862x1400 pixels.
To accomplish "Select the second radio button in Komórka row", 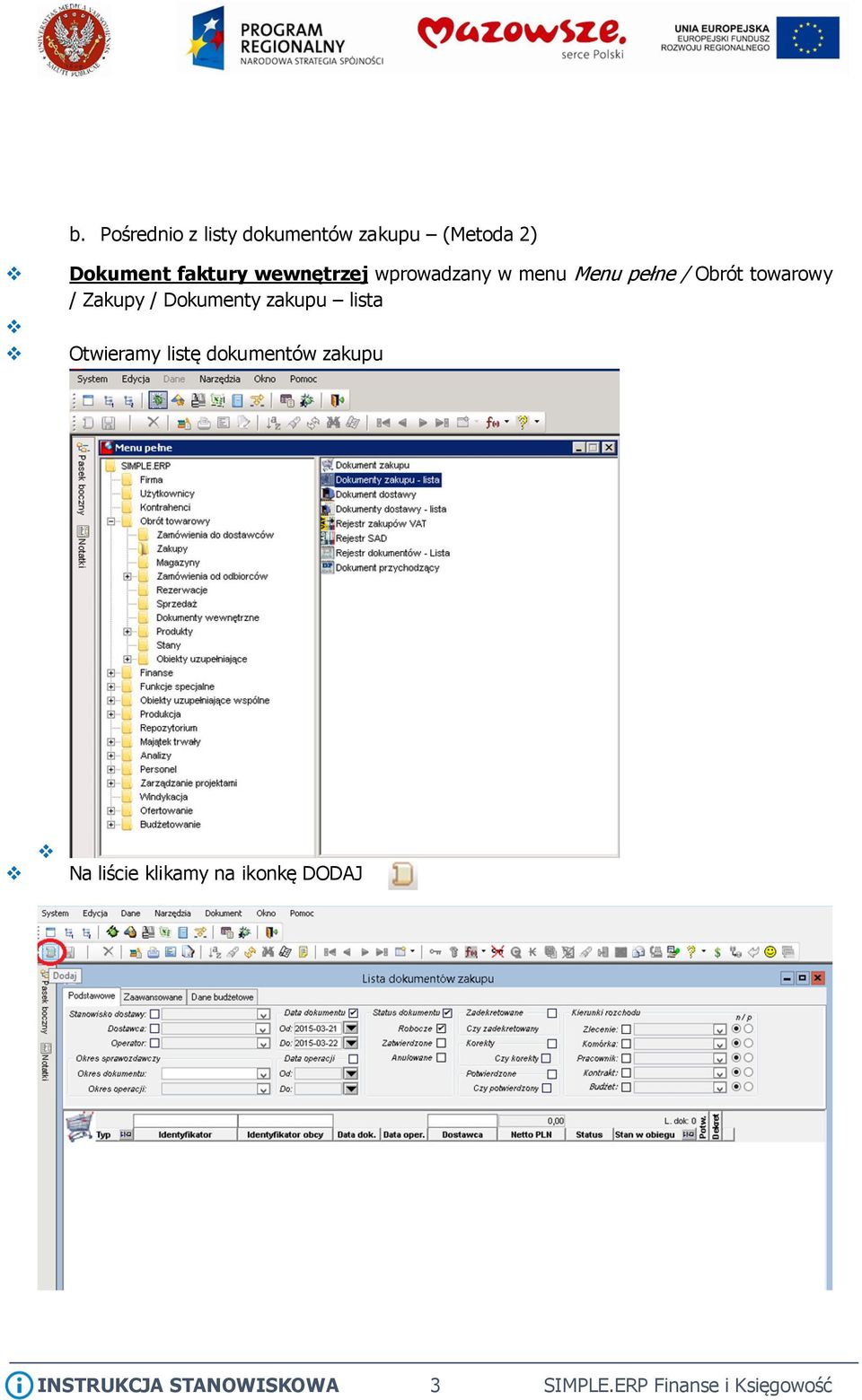I will [748, 1044].
